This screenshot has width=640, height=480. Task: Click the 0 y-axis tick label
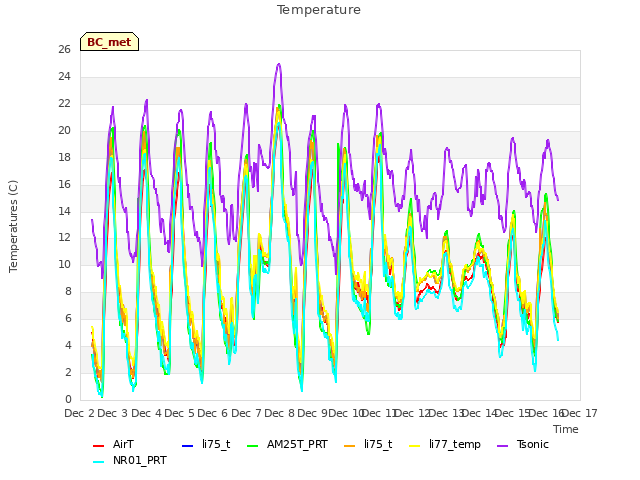[68, 400]
